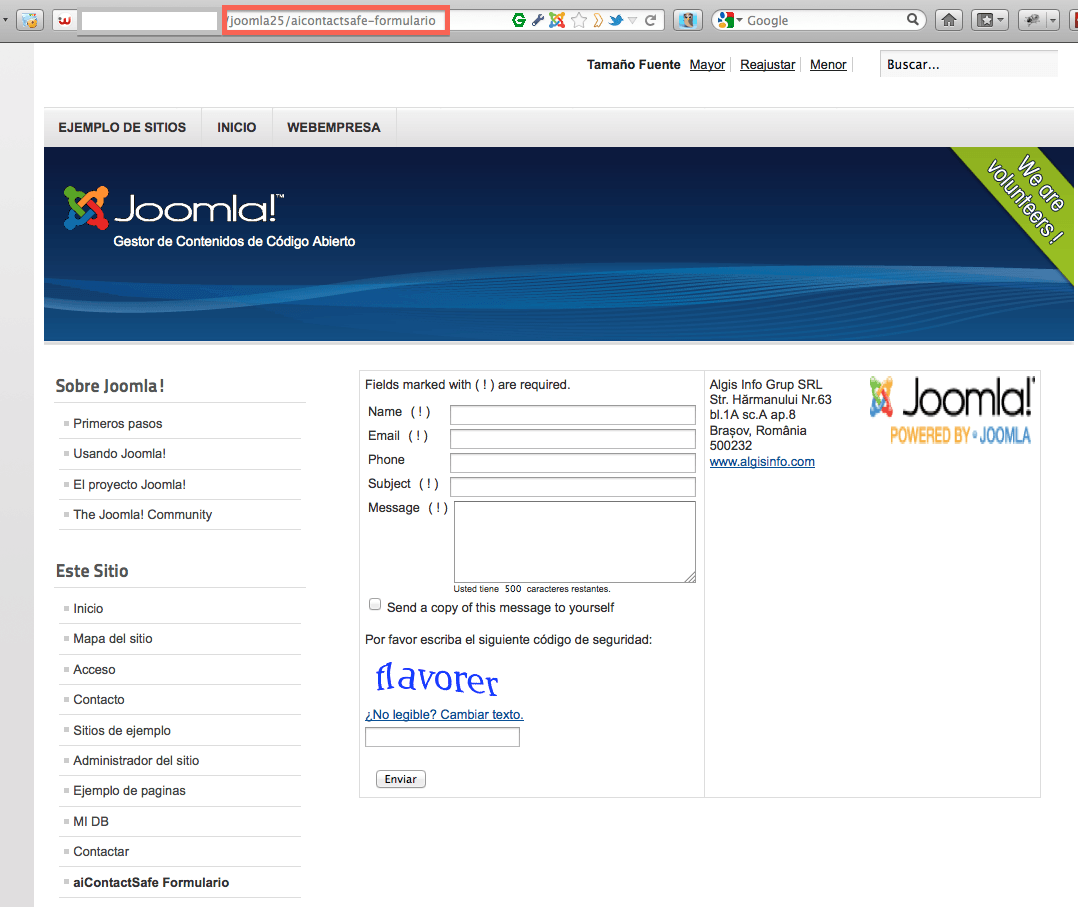Increase font size with Mayor link
Viewport: 1078px width, 907px height.
707,65
